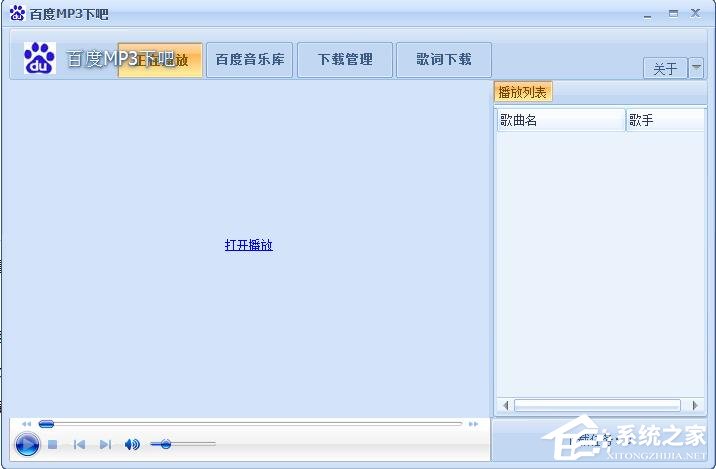
Task: Select the highlighted now-playing tab
Action: [160, 60]
